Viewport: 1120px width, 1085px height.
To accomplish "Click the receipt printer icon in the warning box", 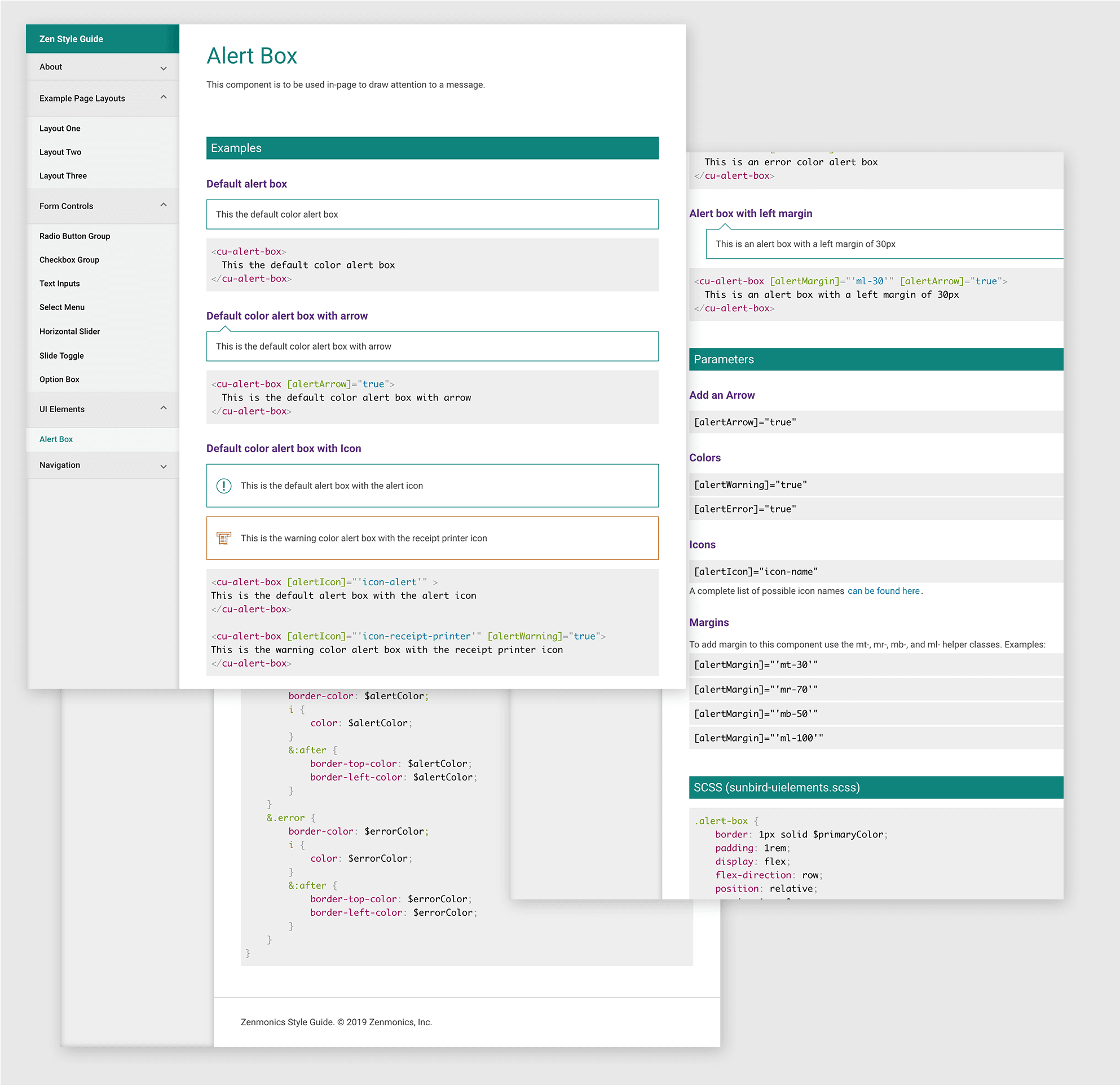I will [x=223, y=537].
